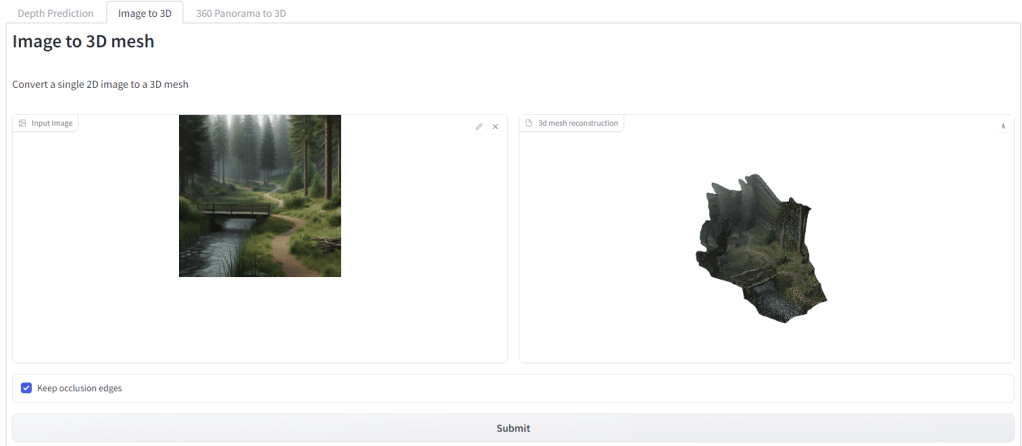Select the Image to 3D tab
Screen dimensions: 1022x446
pyautogui.click(x=145, y=13)
